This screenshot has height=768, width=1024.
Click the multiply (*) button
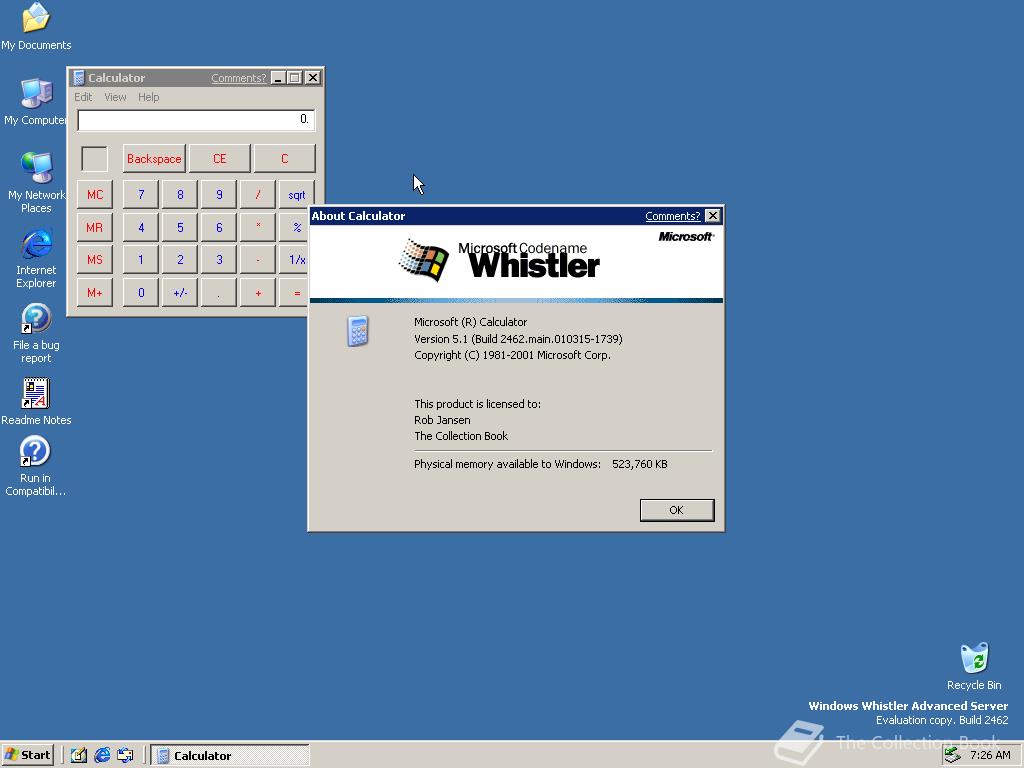[258, 227]
